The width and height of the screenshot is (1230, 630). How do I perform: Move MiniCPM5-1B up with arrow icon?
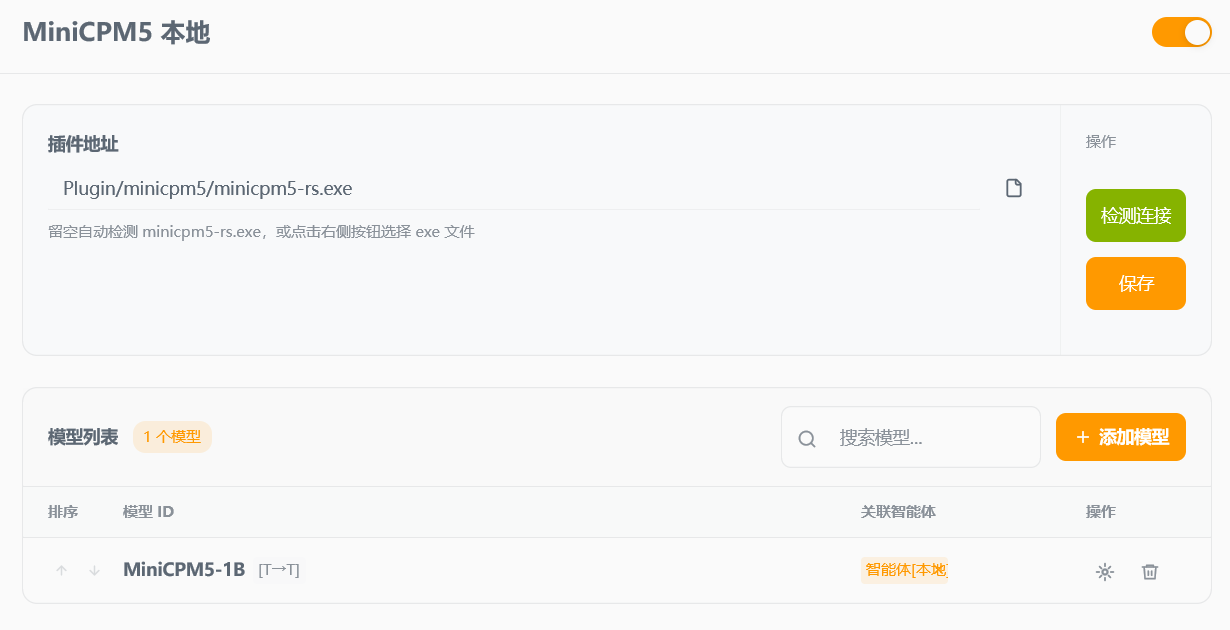[x=62, y=570]
